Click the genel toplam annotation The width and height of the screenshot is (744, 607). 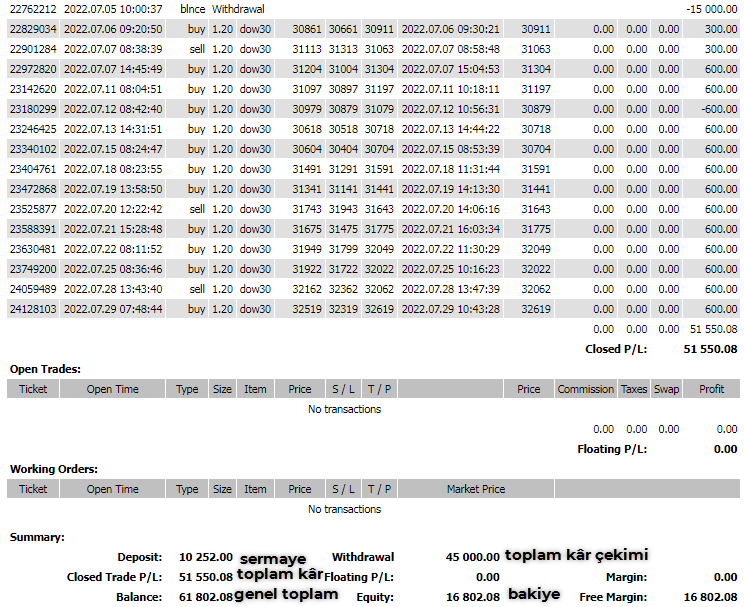(x=286, y=594)
